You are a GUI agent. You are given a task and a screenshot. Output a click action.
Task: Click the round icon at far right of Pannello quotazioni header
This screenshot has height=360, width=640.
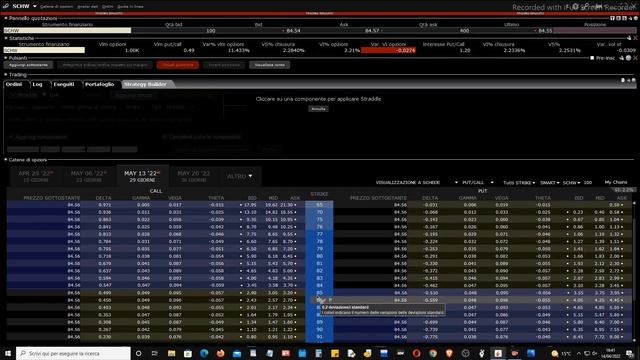pyautogui.click(x=636, y=18)
